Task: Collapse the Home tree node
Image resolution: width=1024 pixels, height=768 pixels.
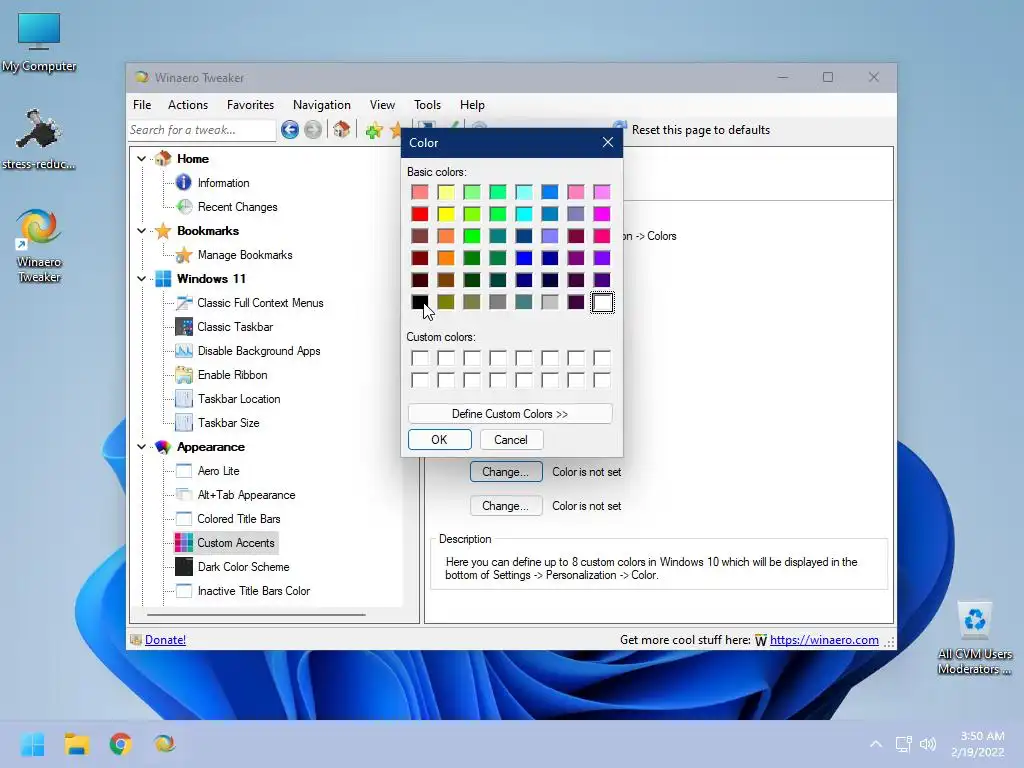Action: tap(142, 159)
